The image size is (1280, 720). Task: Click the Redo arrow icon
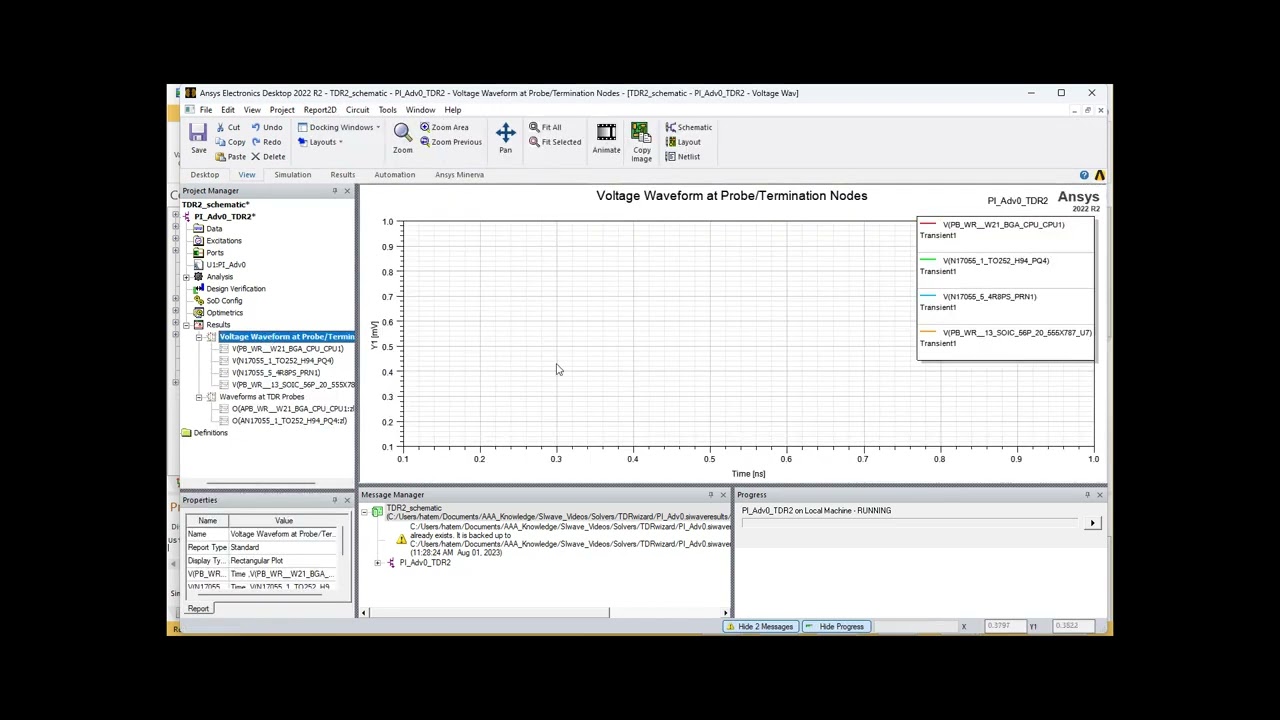point(256,142)
